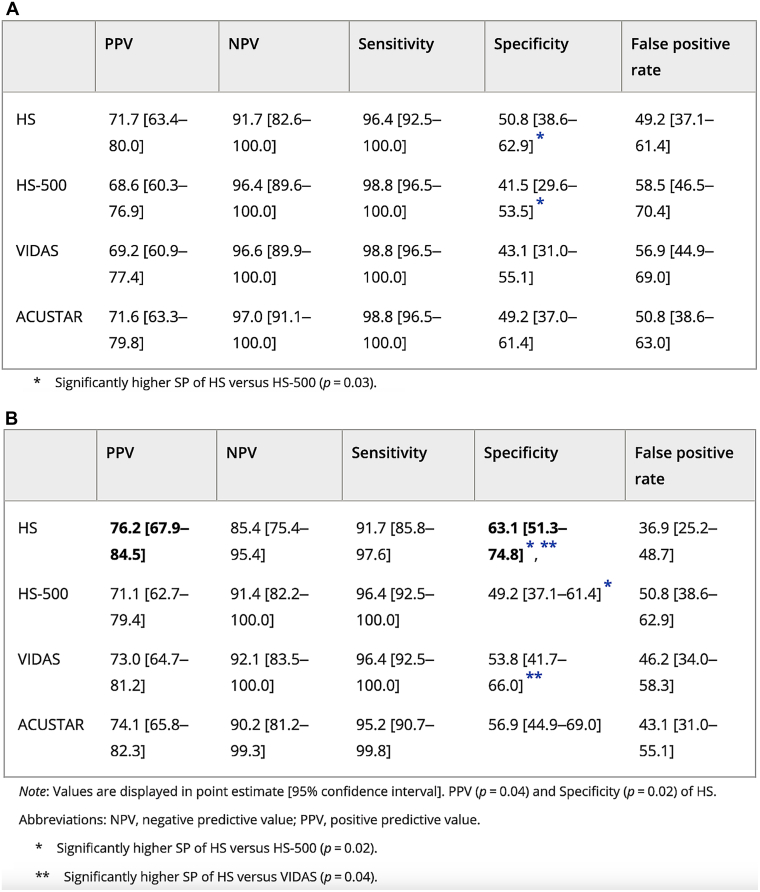Click double asterisk link next to VIDAS specificity 66.0
Screen dimensions: 760x892
(534, 675)
